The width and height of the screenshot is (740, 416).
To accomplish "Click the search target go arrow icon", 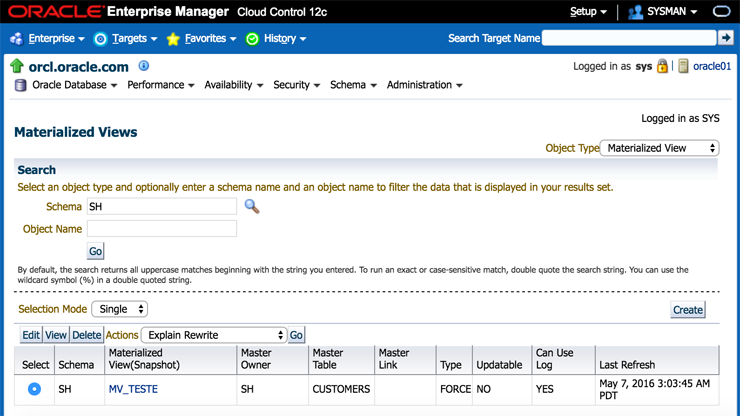I will [725, 38].
